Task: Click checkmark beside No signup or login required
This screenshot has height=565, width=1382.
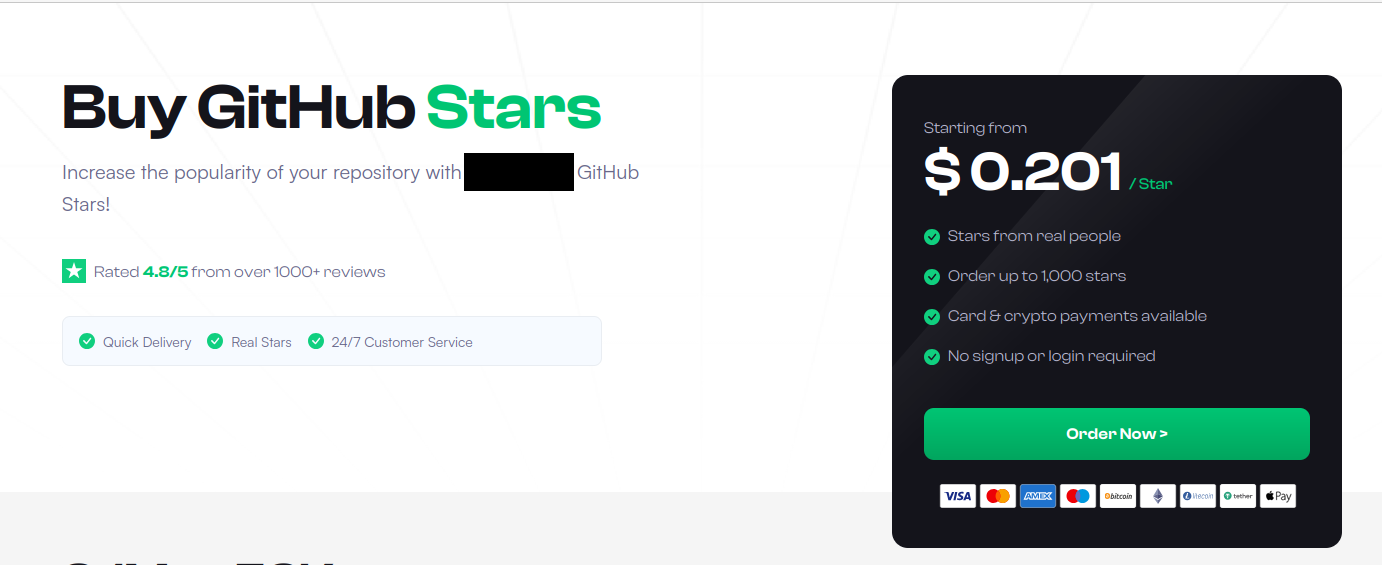Action: click(x=931, y=357)
